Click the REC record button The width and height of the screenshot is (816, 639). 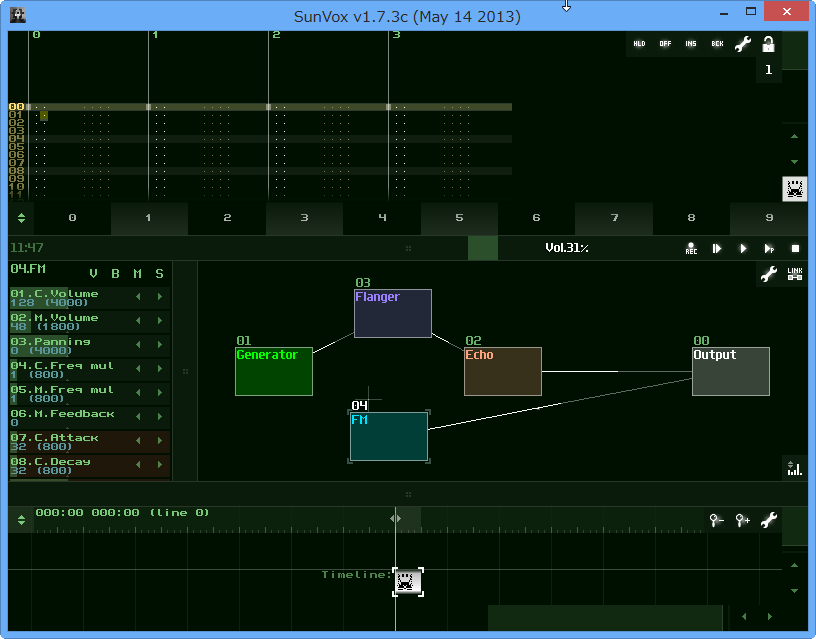click(691, 248)
